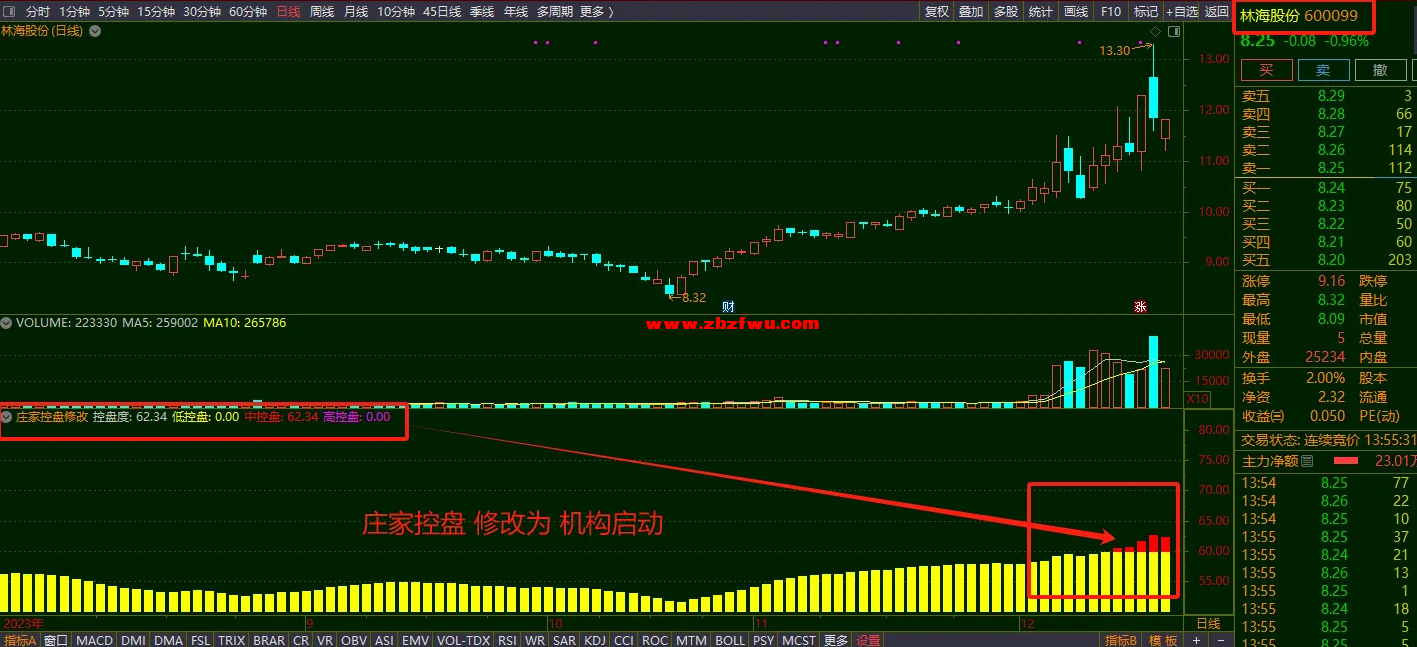Expand the dropdown arrow next to 林海股份 (日线)
1417x647 pixels.
[x=95, y=31]
